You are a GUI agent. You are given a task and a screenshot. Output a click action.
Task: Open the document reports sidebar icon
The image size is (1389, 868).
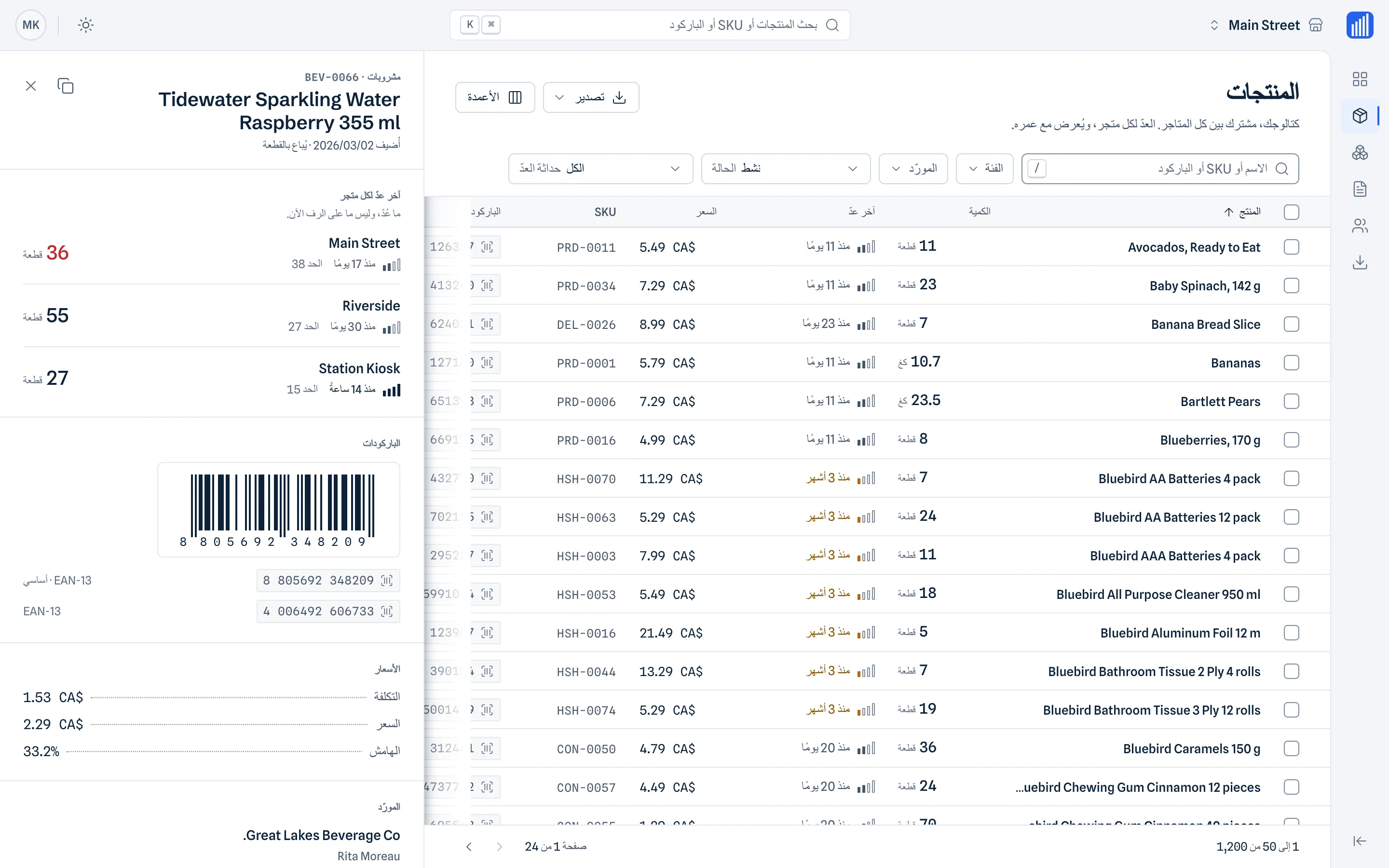(x=1360, y=189)
